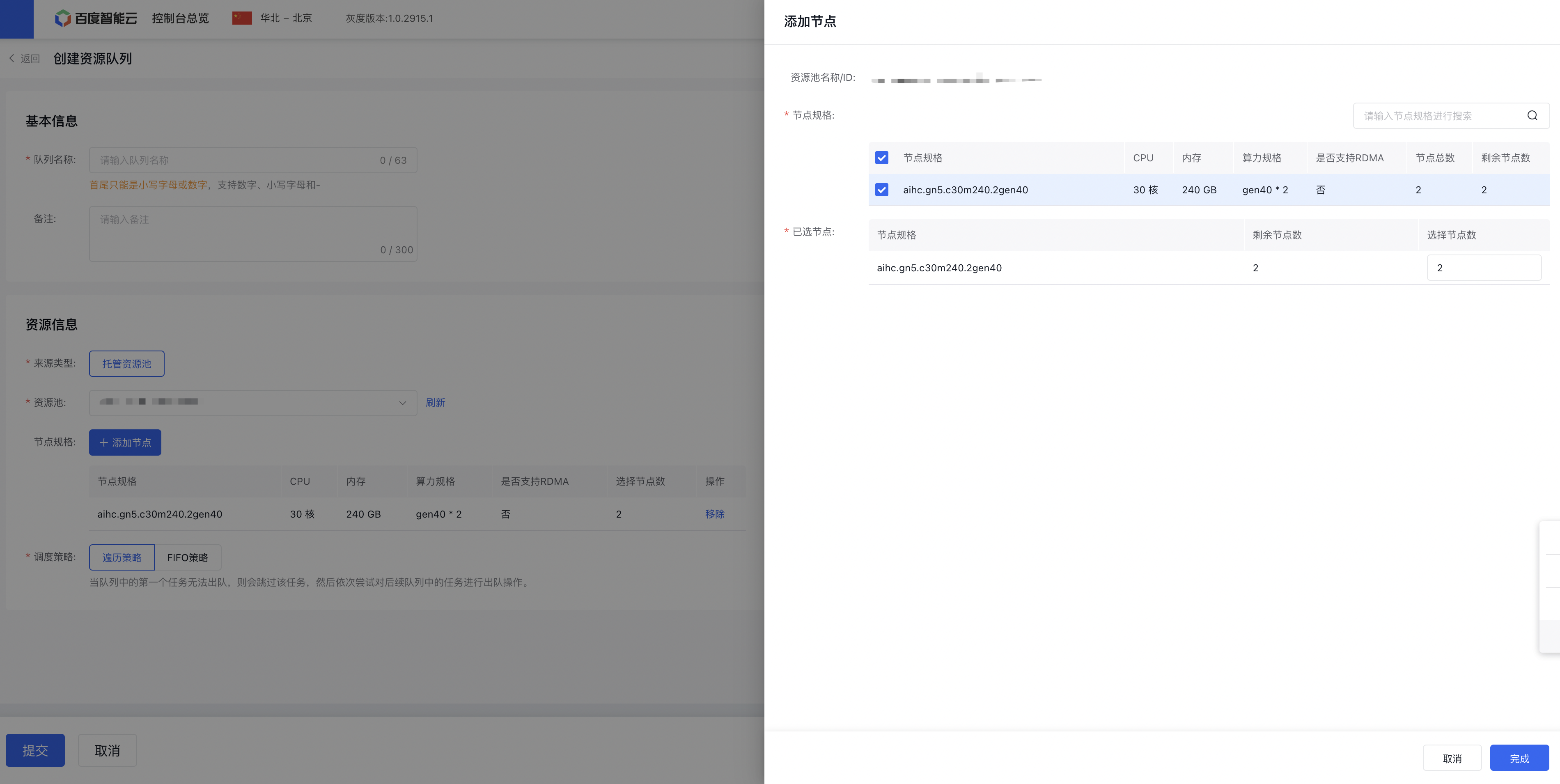Screen dimensions: 1560x784
Task: Toggle the select-all checkbox in node spec header
Action: click(x=882, y=158)
